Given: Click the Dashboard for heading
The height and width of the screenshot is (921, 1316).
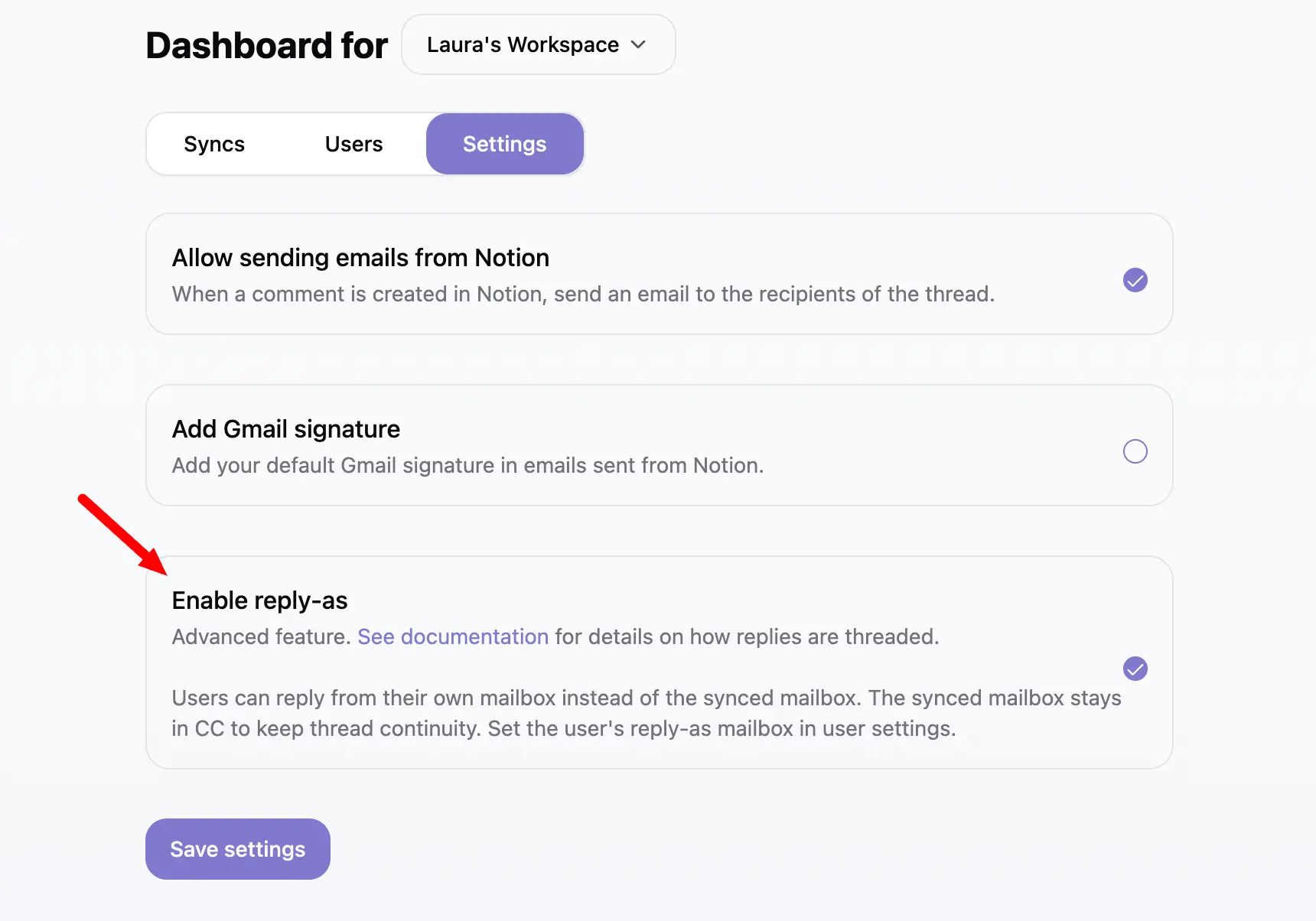Looking at the screenshot, I should pos(266,45).
